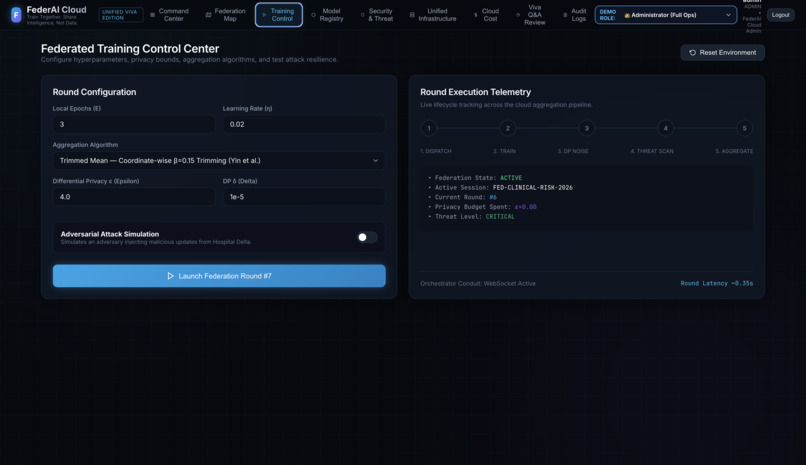
Task: View the Cloud Cost tab
Action: (486, 15)
